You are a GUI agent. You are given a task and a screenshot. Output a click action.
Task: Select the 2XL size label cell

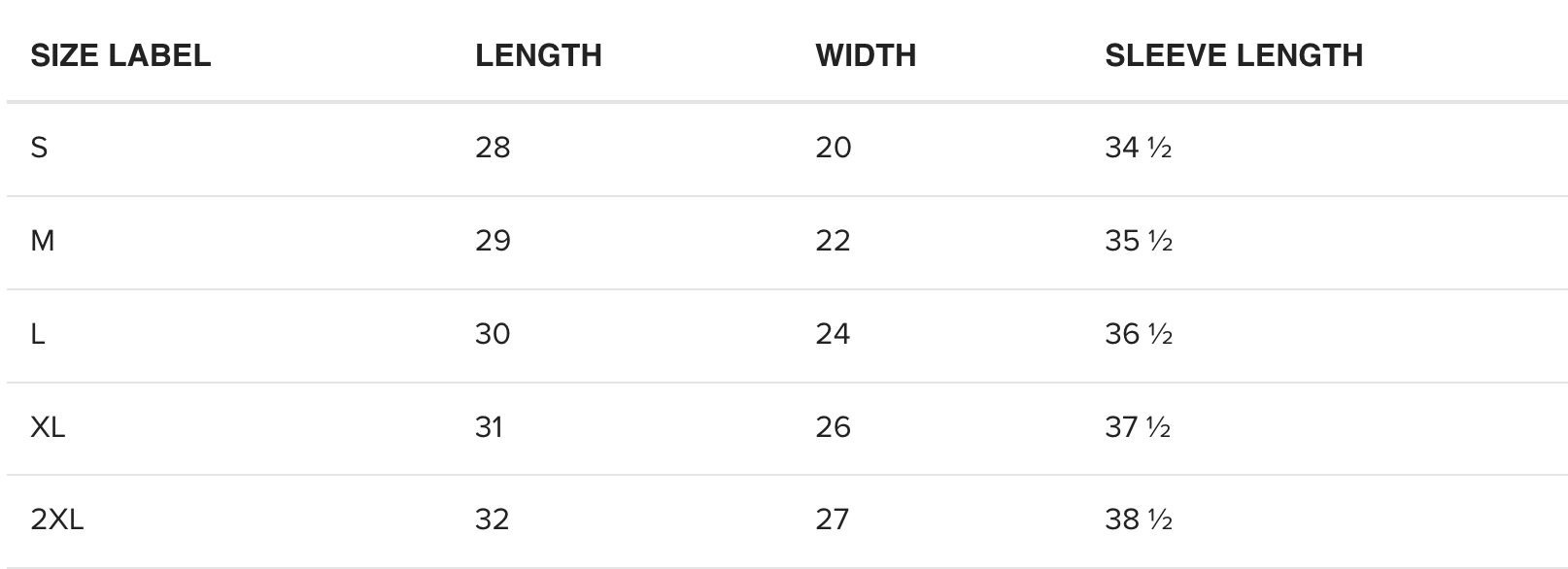click(x=57, y=519)
